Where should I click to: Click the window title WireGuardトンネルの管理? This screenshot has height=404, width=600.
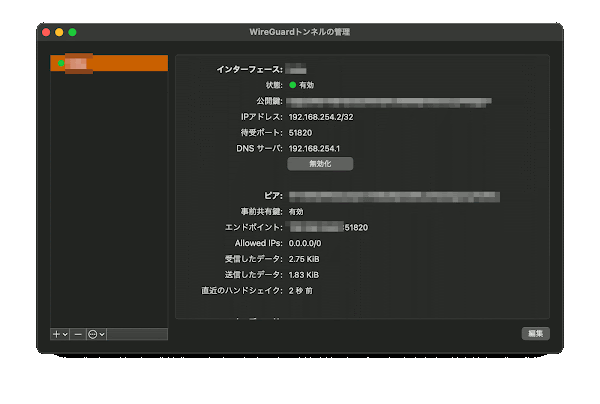click(x=300, y=32)
